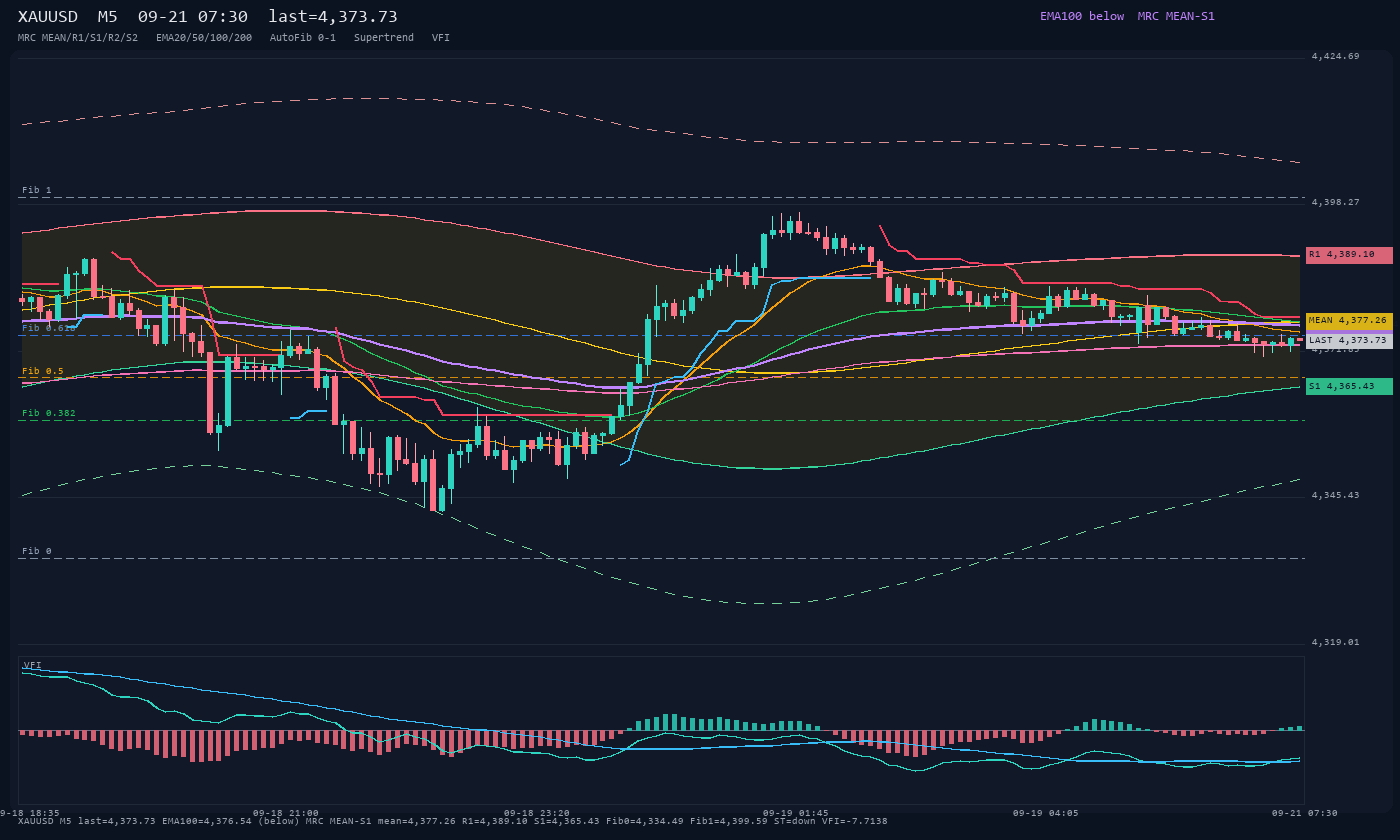Select the Fib 0 level label
The height and width of the screenshot is (840, 1400).
[37, 551]
